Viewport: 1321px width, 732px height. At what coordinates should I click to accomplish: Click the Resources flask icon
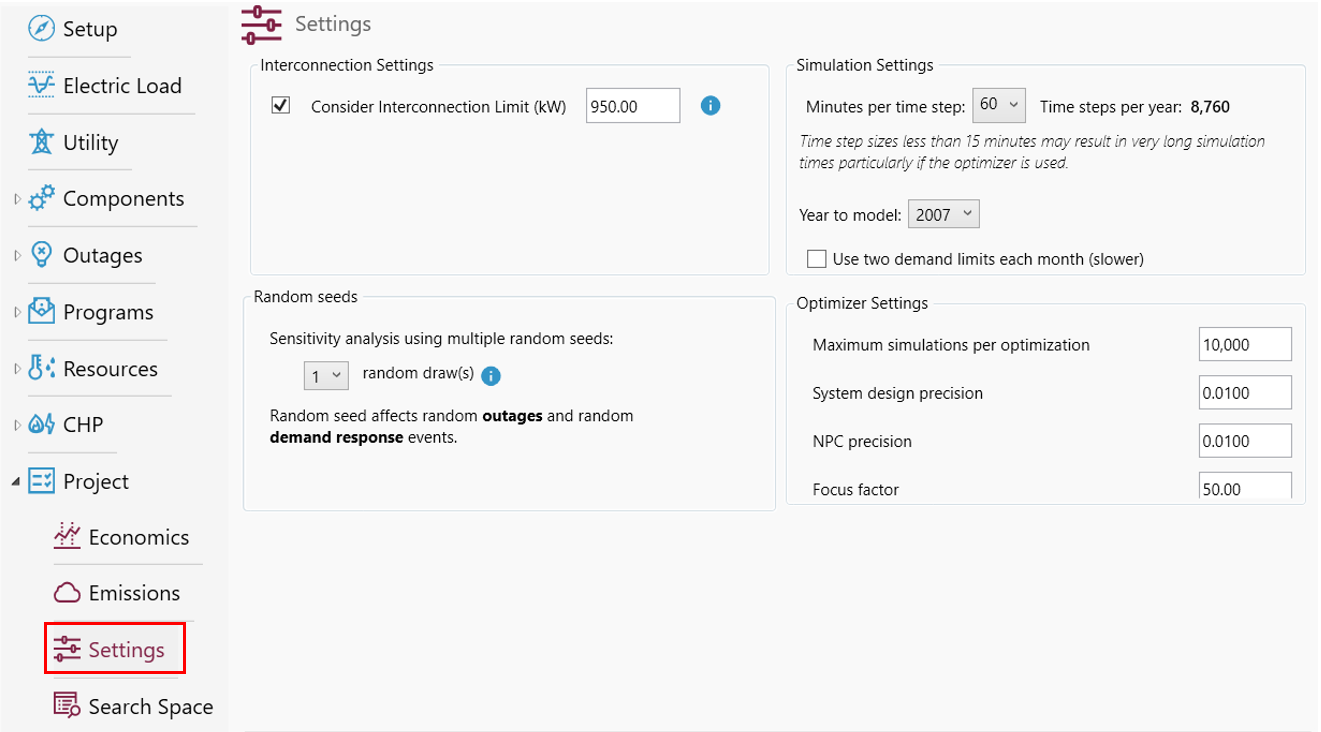(x=41, y=368)
